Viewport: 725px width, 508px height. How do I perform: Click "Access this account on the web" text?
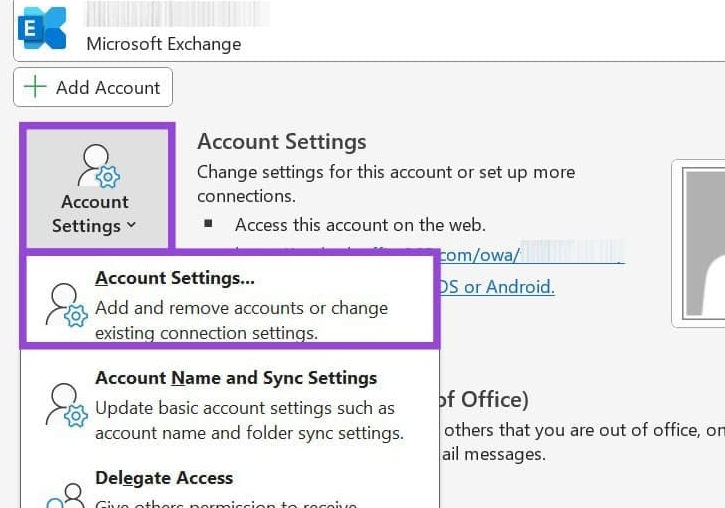(360, 225)
